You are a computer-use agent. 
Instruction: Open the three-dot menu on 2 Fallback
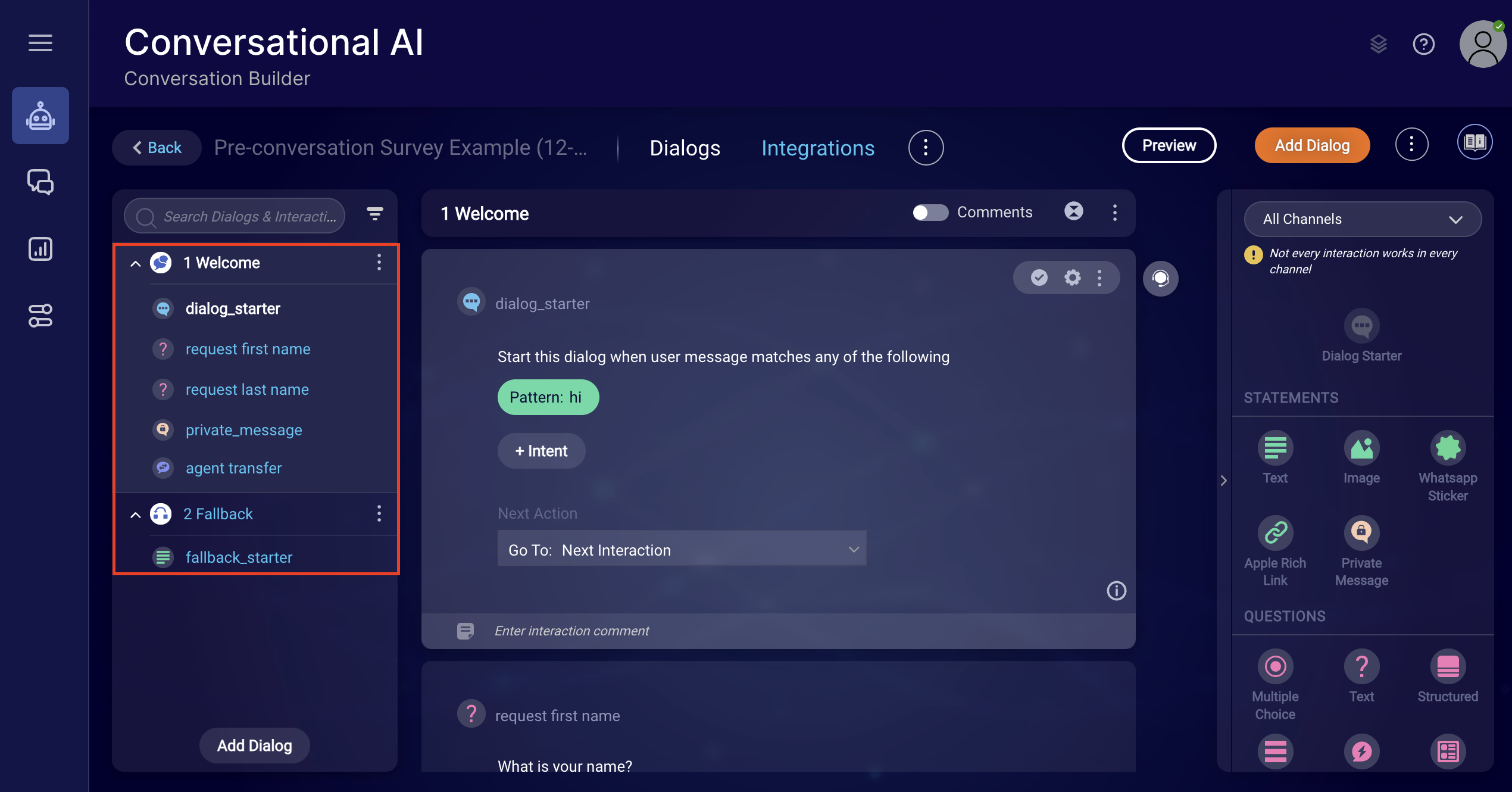click(379, 513)
